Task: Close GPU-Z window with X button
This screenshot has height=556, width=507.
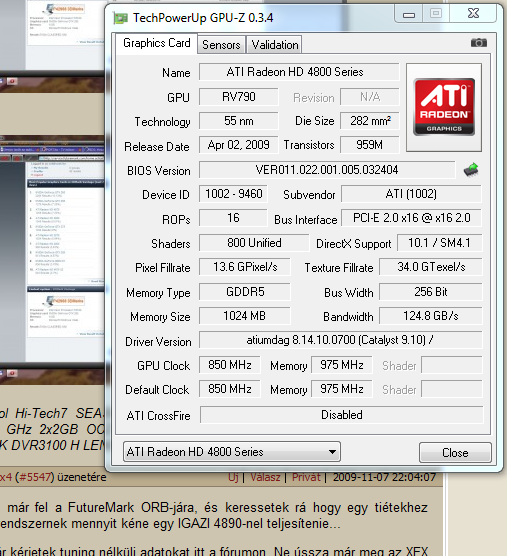Action: pyautogui.click(x=473, y=13)
